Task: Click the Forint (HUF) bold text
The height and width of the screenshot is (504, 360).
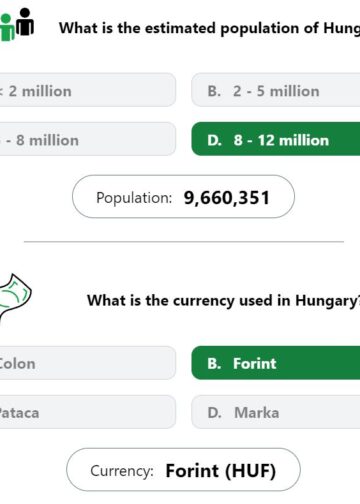Action: pos(221,471)
